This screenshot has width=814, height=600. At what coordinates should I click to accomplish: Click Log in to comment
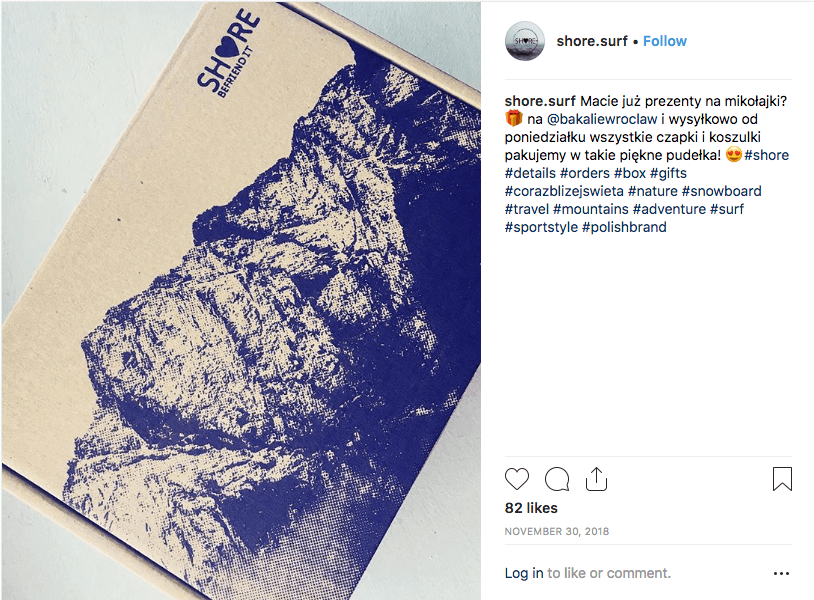[x=524, y=573]
